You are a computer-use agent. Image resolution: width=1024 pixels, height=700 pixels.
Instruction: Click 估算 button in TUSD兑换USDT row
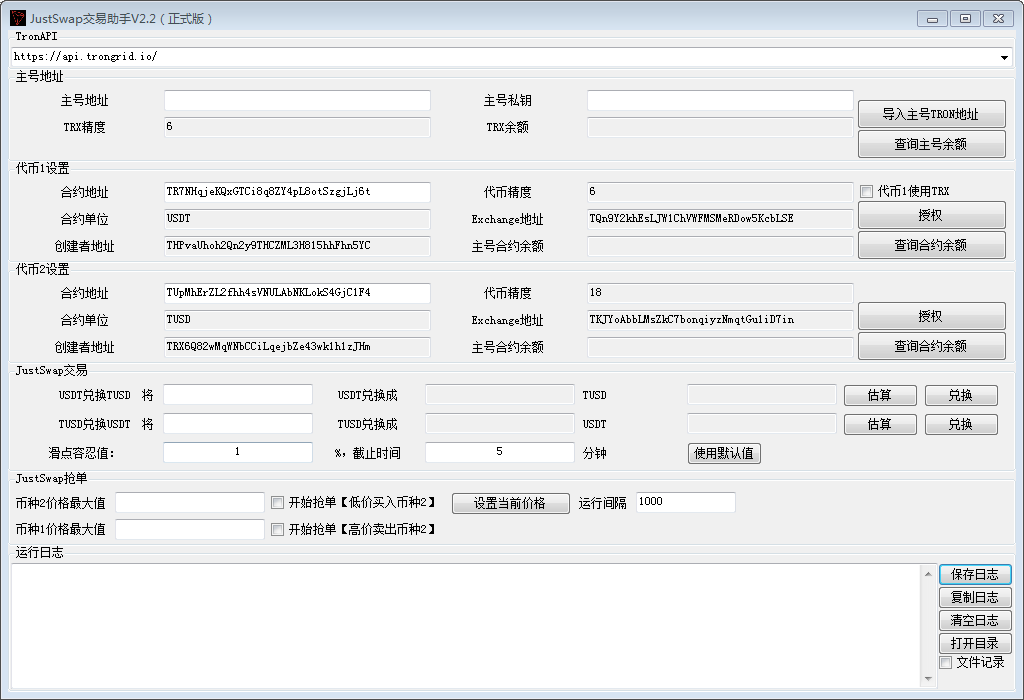coord(880,424)
